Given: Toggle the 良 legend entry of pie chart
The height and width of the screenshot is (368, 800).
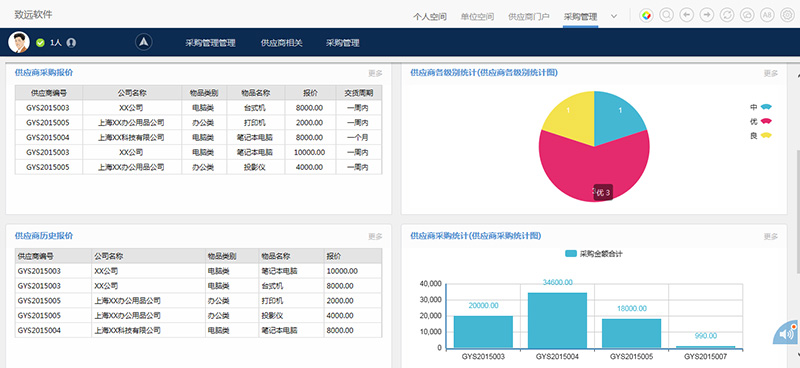Looking at the screenshot, I should tap(761, 135).
